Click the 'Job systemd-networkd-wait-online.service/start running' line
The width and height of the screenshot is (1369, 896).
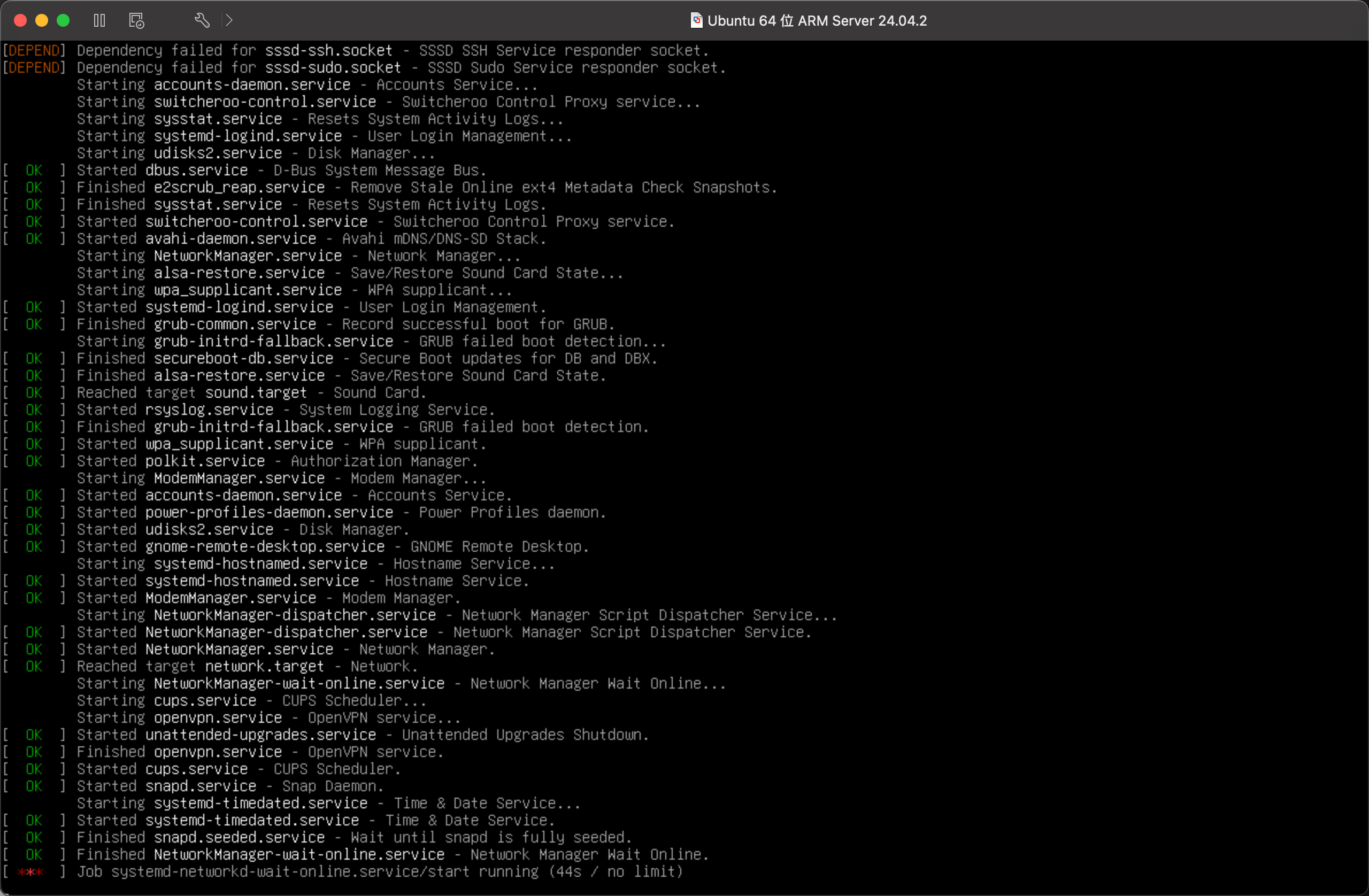(x=343, y=872)
